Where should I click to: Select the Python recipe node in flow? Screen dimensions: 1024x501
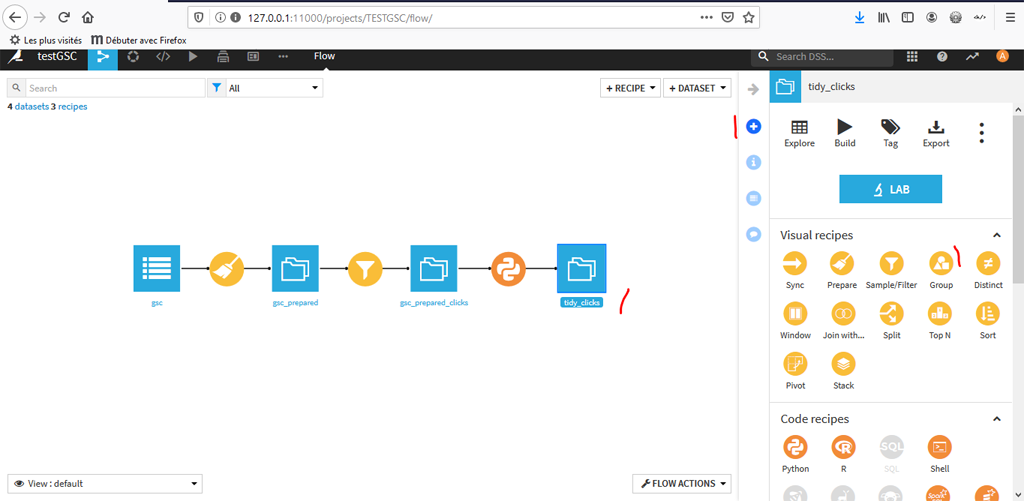coord(508,268)
